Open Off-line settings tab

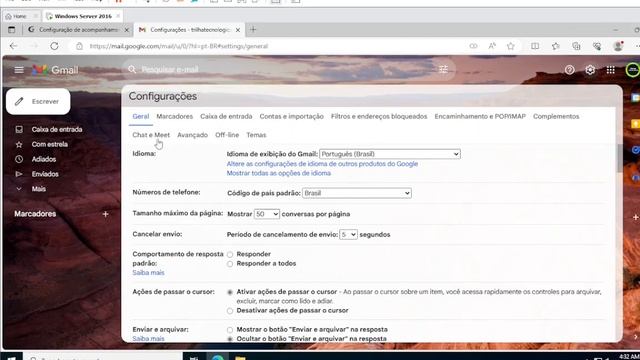pos(227,135)
